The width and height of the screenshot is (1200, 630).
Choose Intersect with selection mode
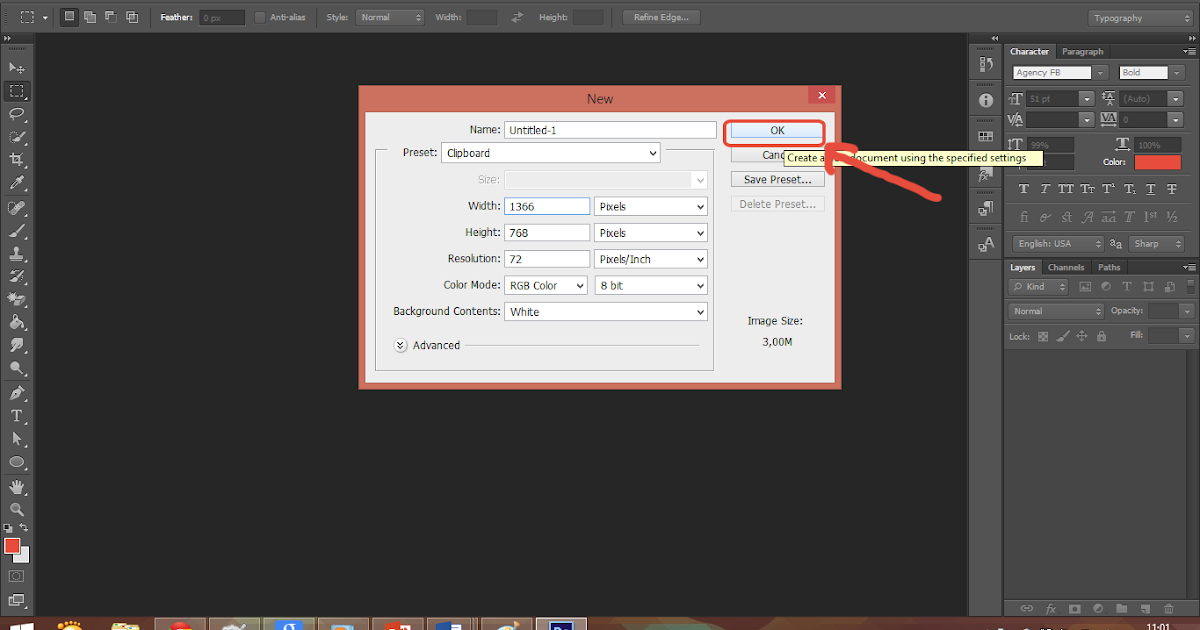click(131, 17)
